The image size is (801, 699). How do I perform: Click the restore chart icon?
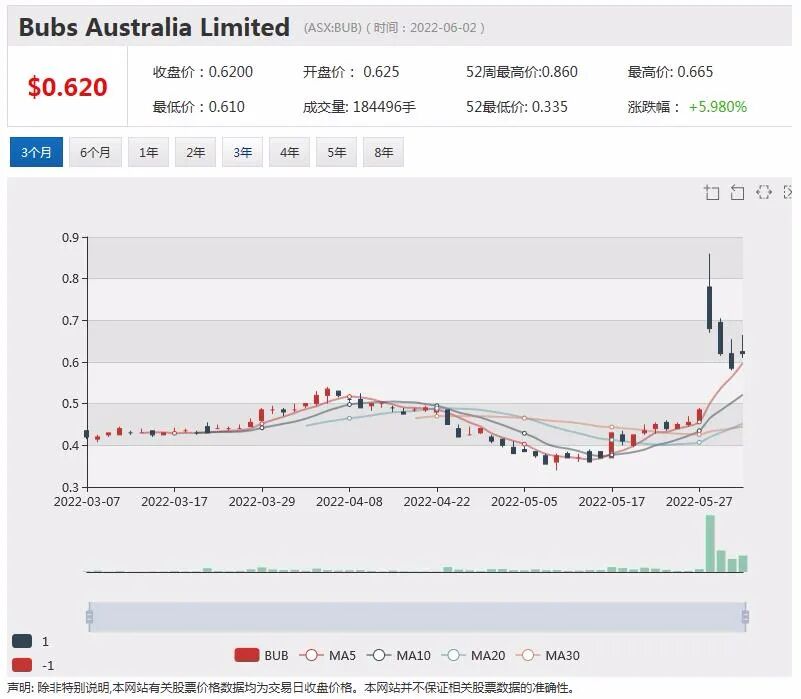pyautogui.click(x=764, y=192)
